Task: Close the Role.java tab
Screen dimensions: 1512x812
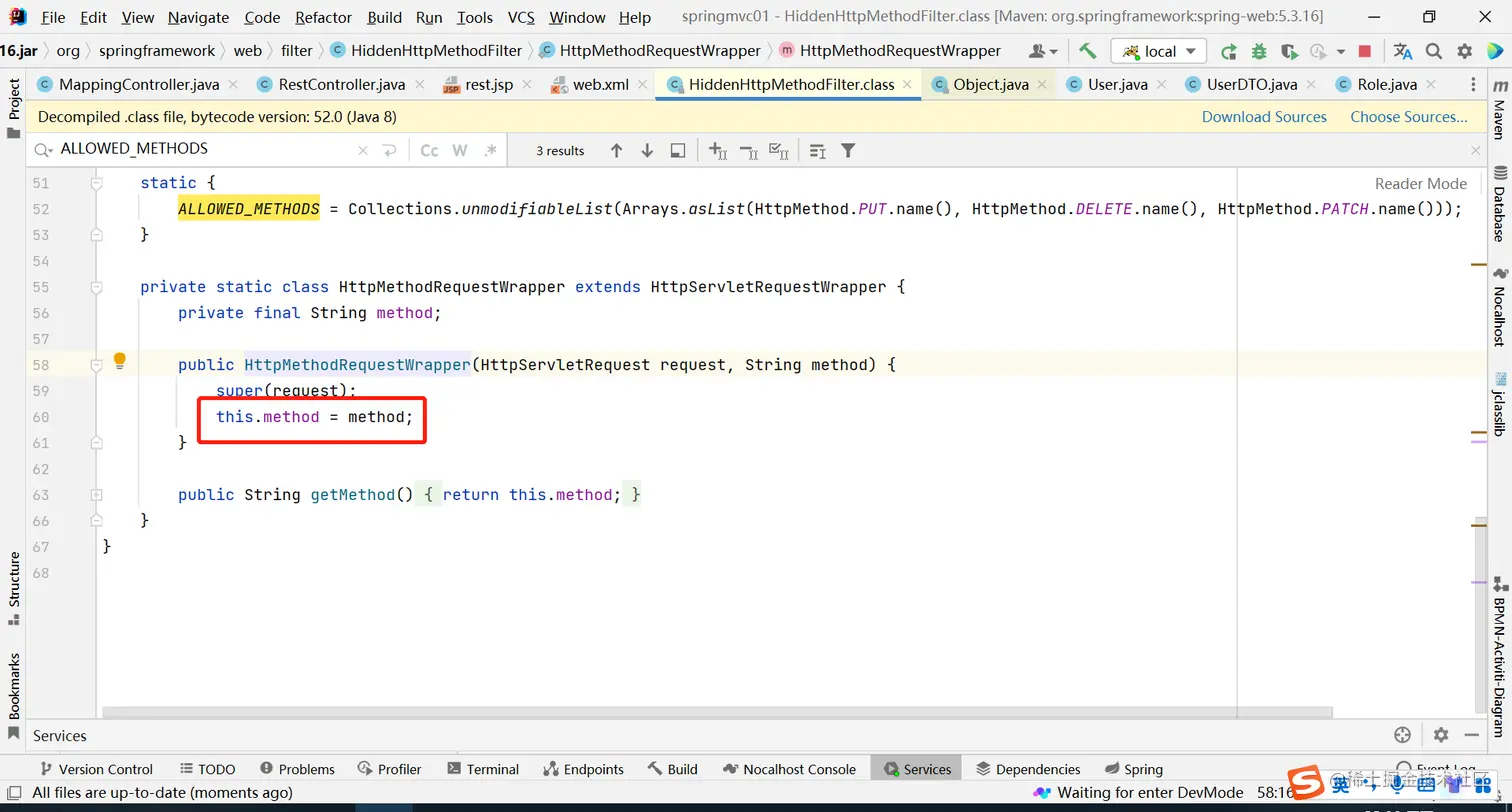Action: click(x=1430, y=85)
